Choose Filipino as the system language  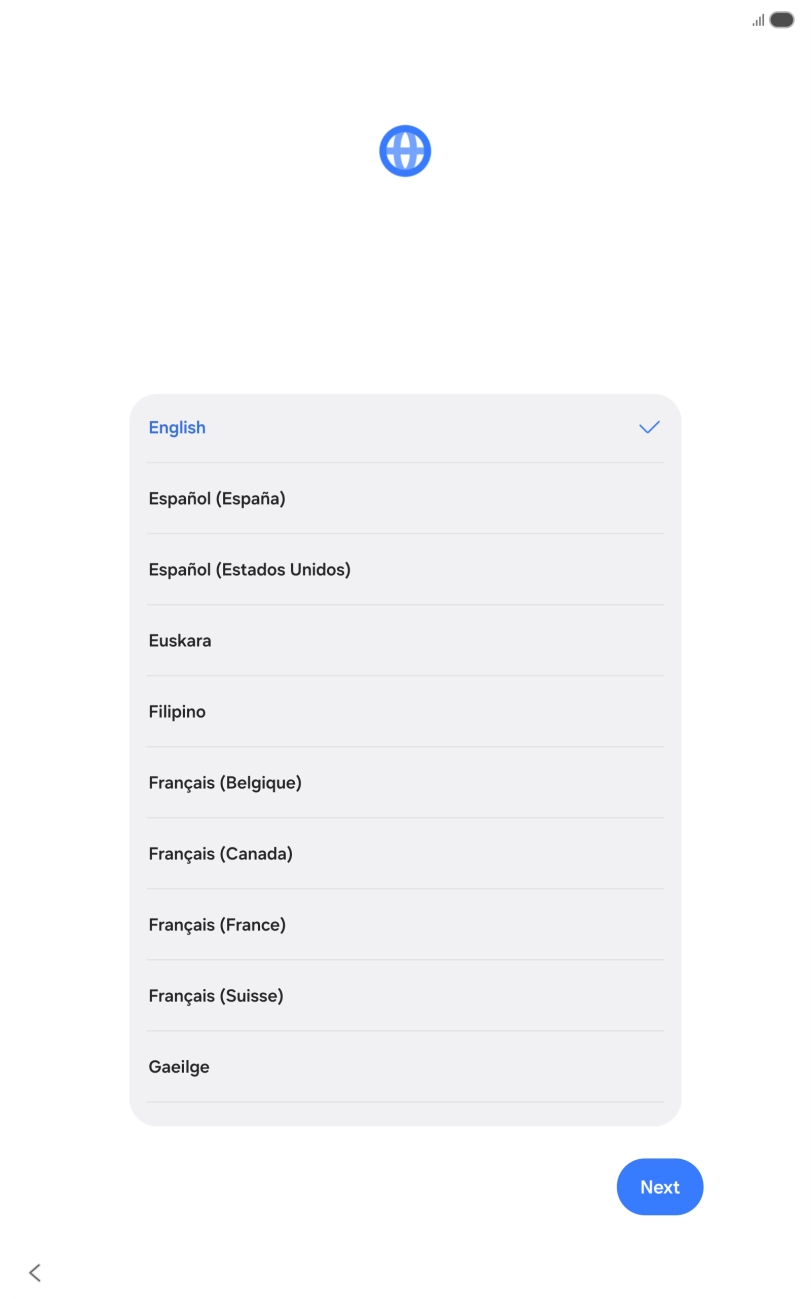pyautogui.click(x=177, y=711)
